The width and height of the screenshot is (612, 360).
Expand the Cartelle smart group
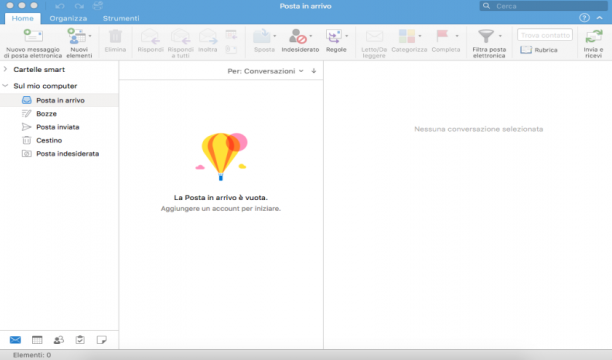point(5,69)
